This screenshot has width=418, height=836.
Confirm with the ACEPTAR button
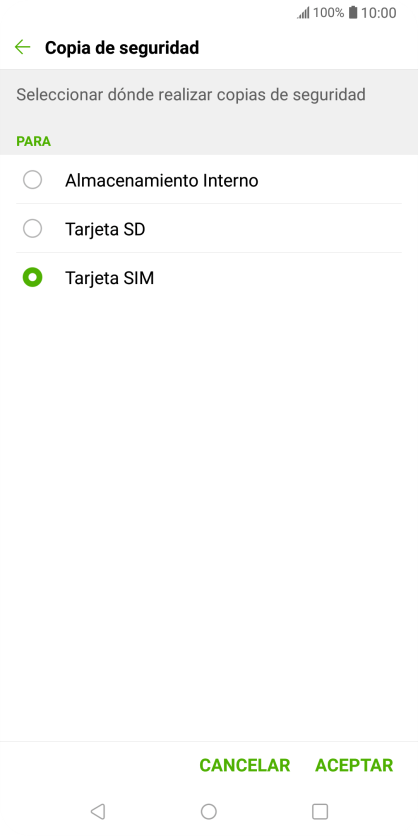tap(354, 766)
